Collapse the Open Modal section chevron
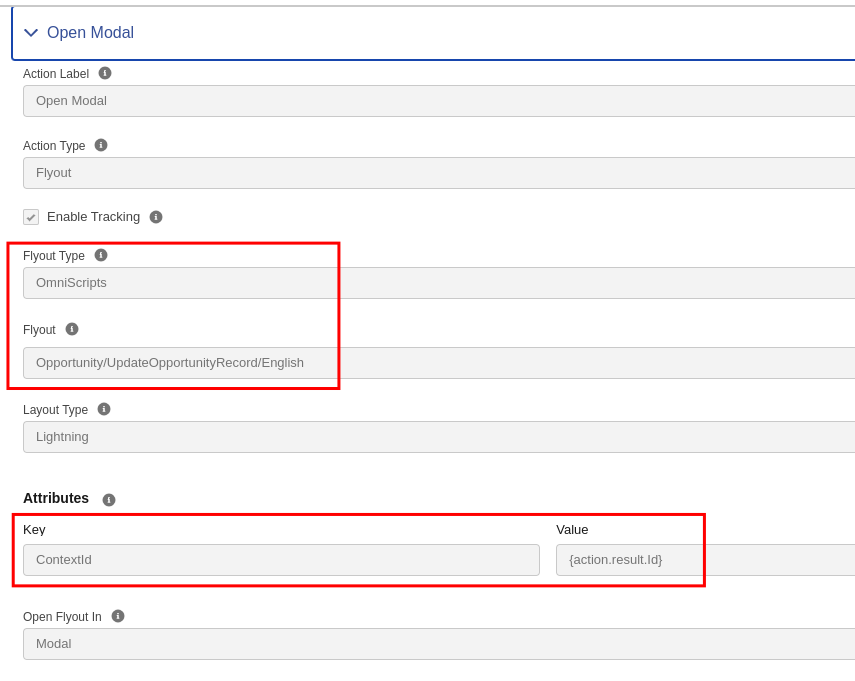This screenshot has width=855, height=681. coord(31,33)
